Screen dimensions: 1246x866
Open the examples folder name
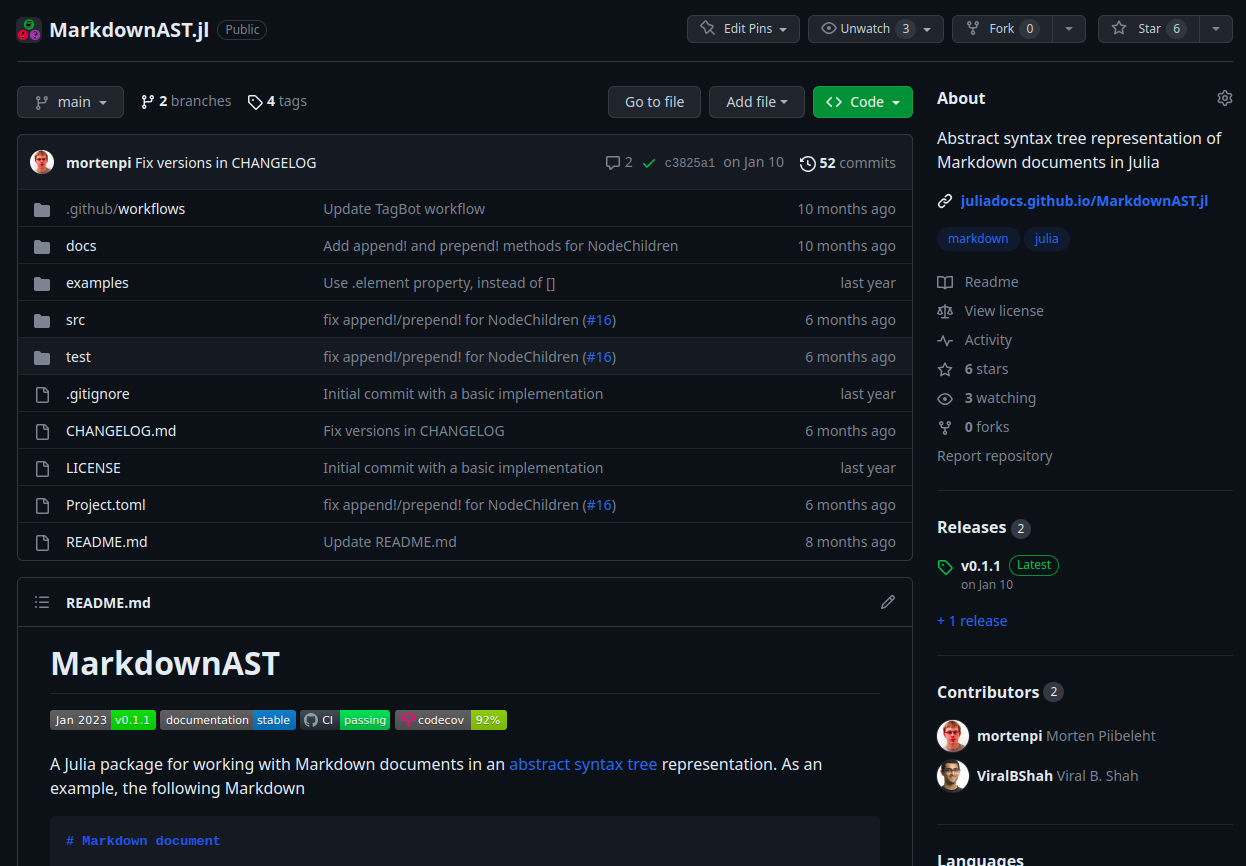97,283
